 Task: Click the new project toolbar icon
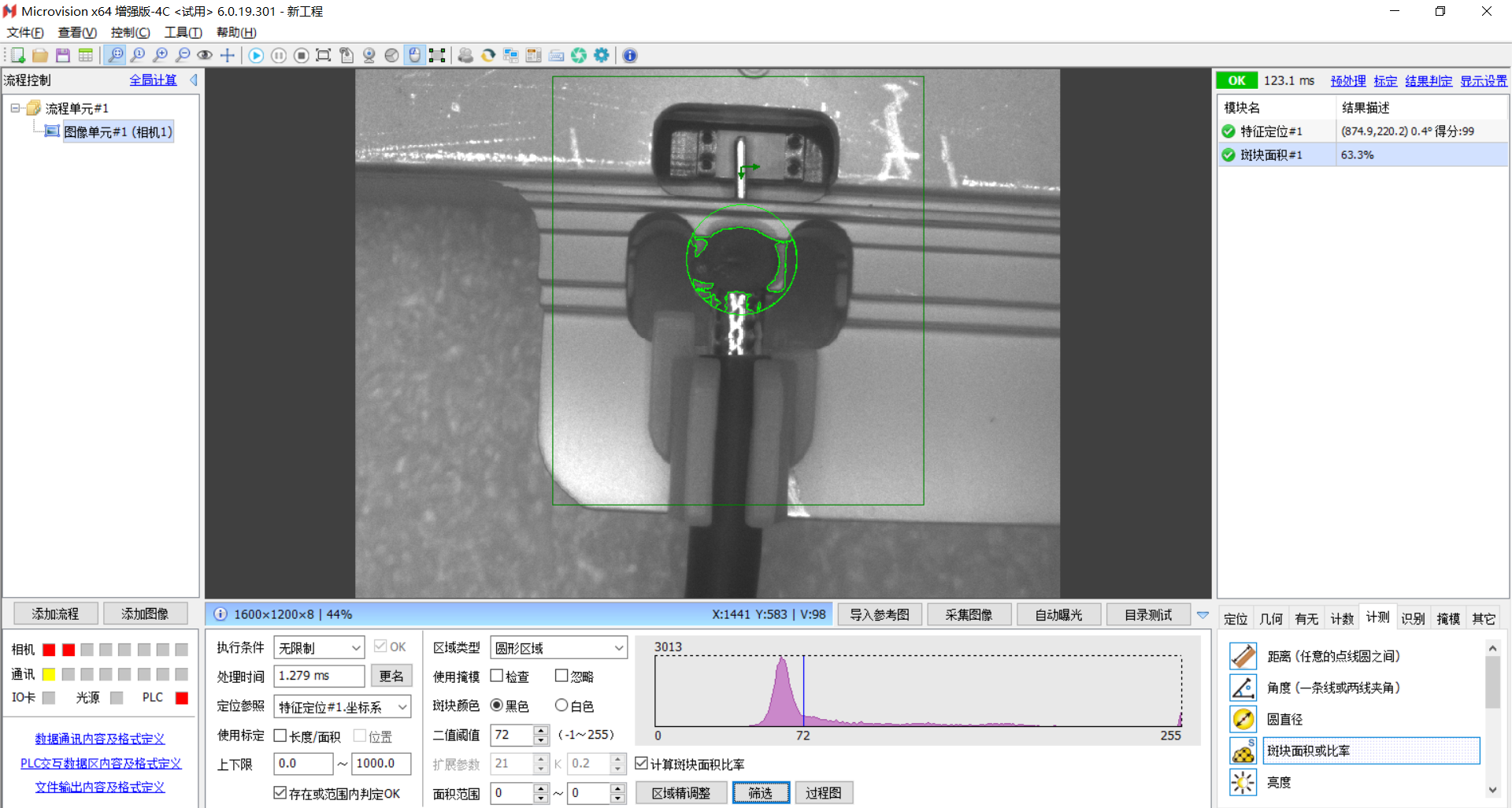[x=17, y=55]
